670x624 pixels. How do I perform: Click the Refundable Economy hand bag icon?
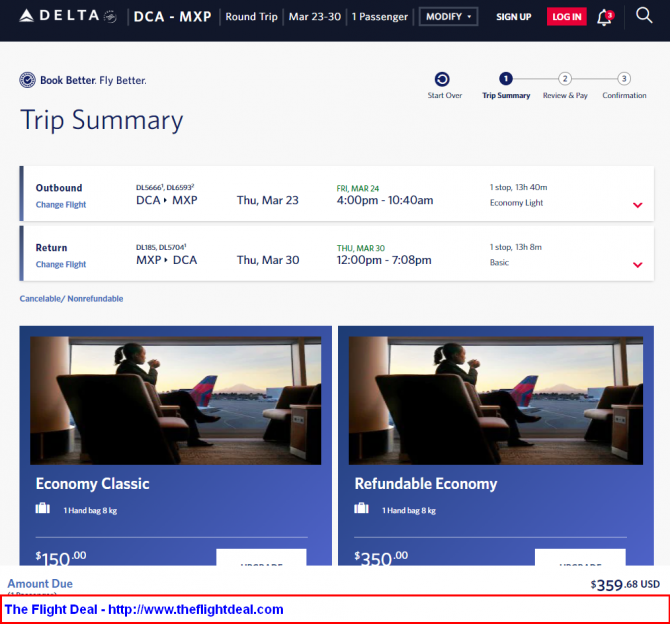362,509
